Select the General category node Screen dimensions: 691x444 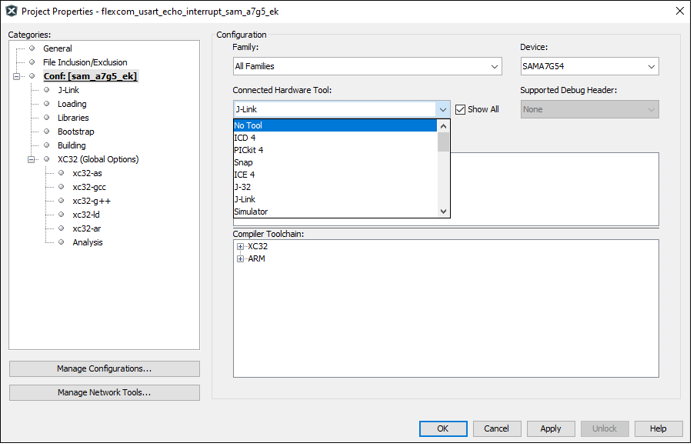click(57, 48)
